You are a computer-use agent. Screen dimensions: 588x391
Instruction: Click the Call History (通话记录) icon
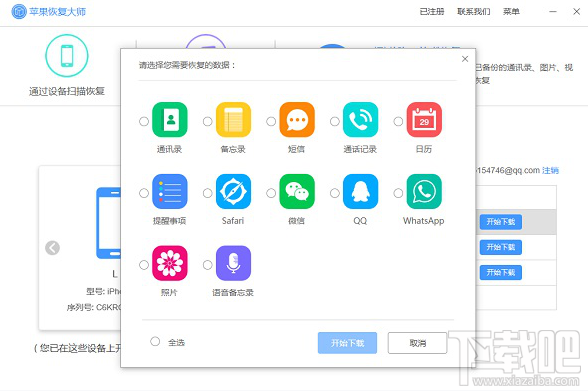(x=360, y=120)
